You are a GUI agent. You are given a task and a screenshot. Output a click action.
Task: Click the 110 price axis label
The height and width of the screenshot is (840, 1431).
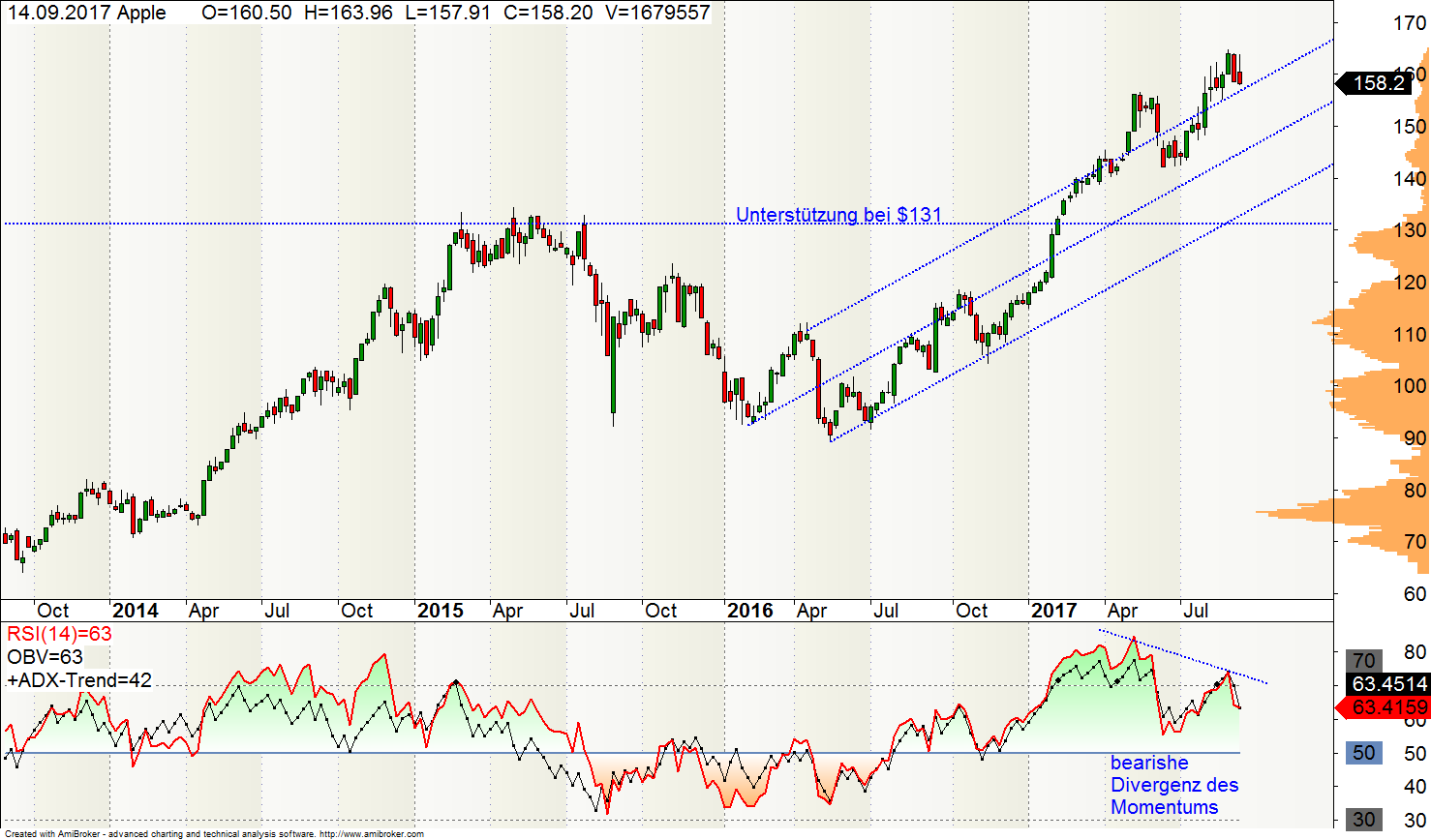1409,334
